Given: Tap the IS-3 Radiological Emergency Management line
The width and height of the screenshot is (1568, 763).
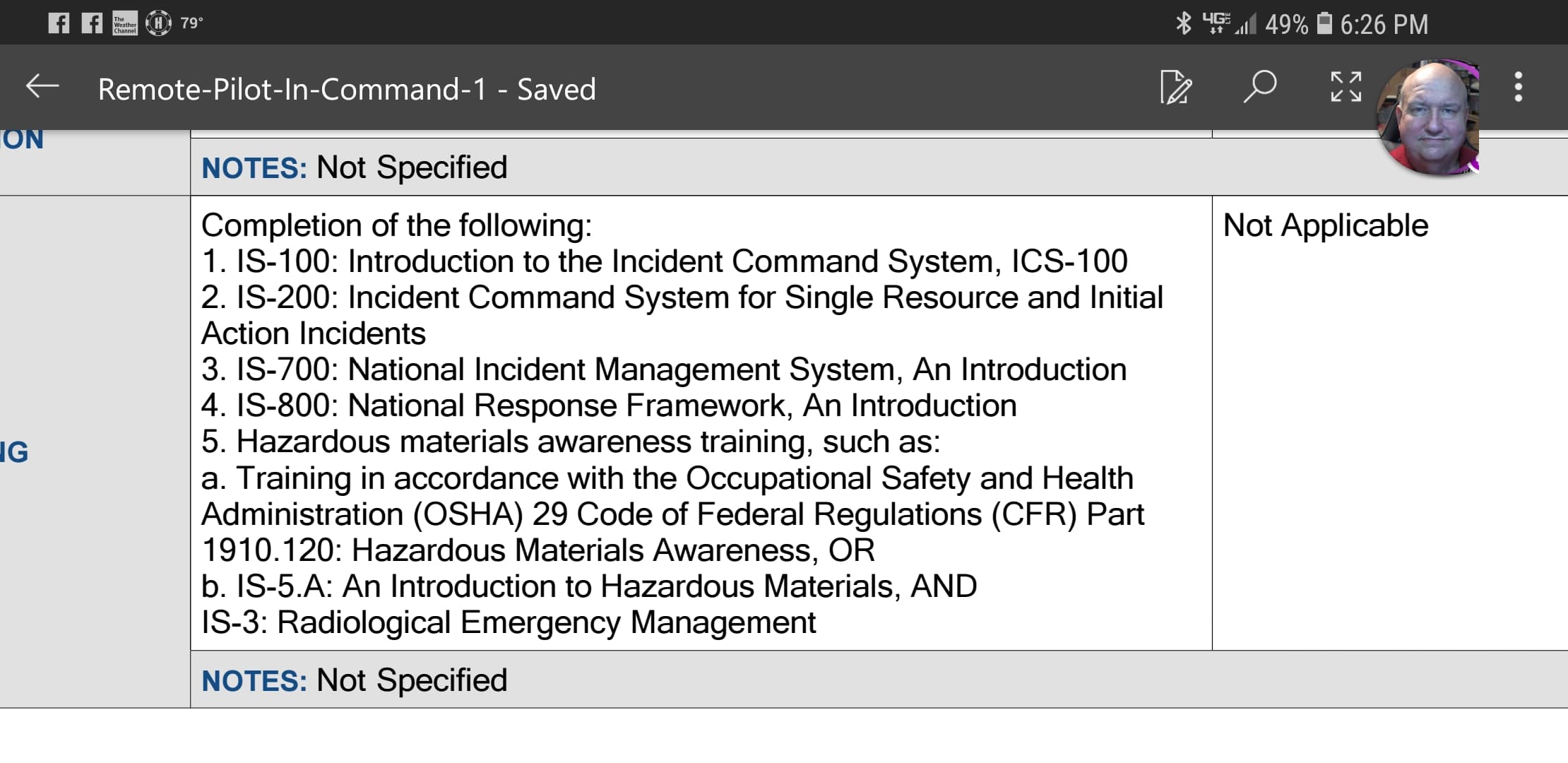Looking at the screenshot, I should [509, 622].
